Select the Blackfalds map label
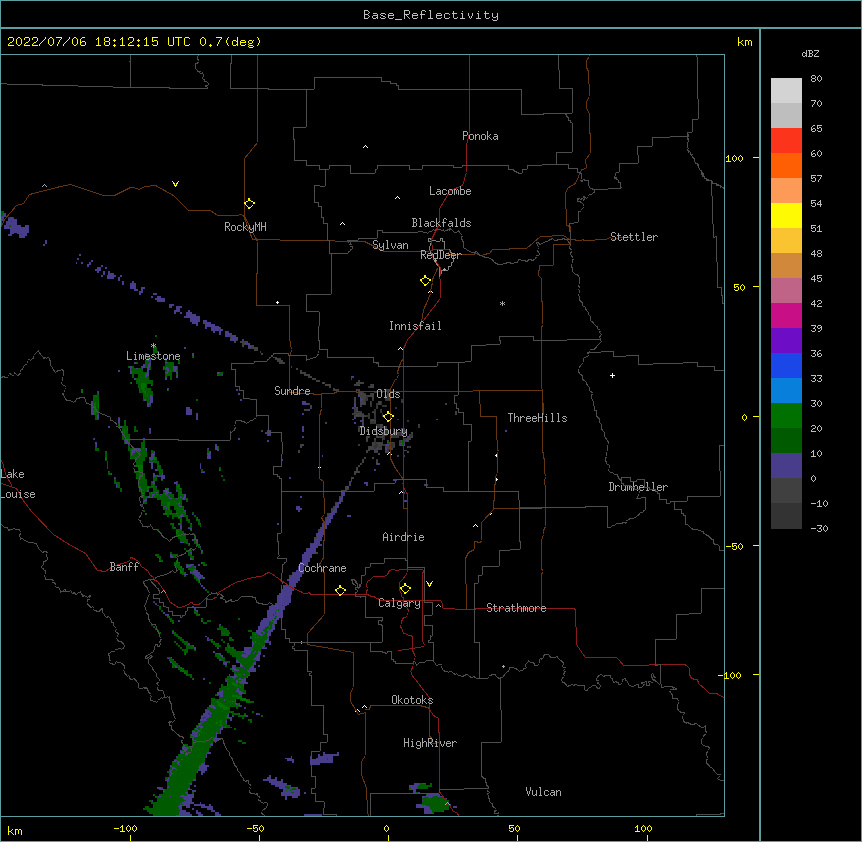The height and width of the screenshot is (842, 862). pyautogui.click(x=441, y=223)
